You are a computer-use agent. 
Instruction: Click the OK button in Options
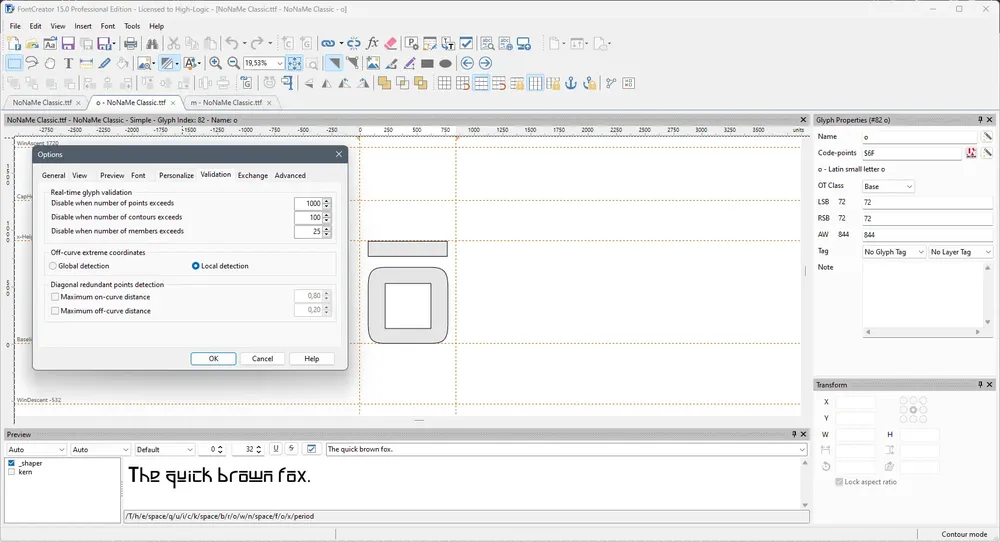click(x=213, y=358)
